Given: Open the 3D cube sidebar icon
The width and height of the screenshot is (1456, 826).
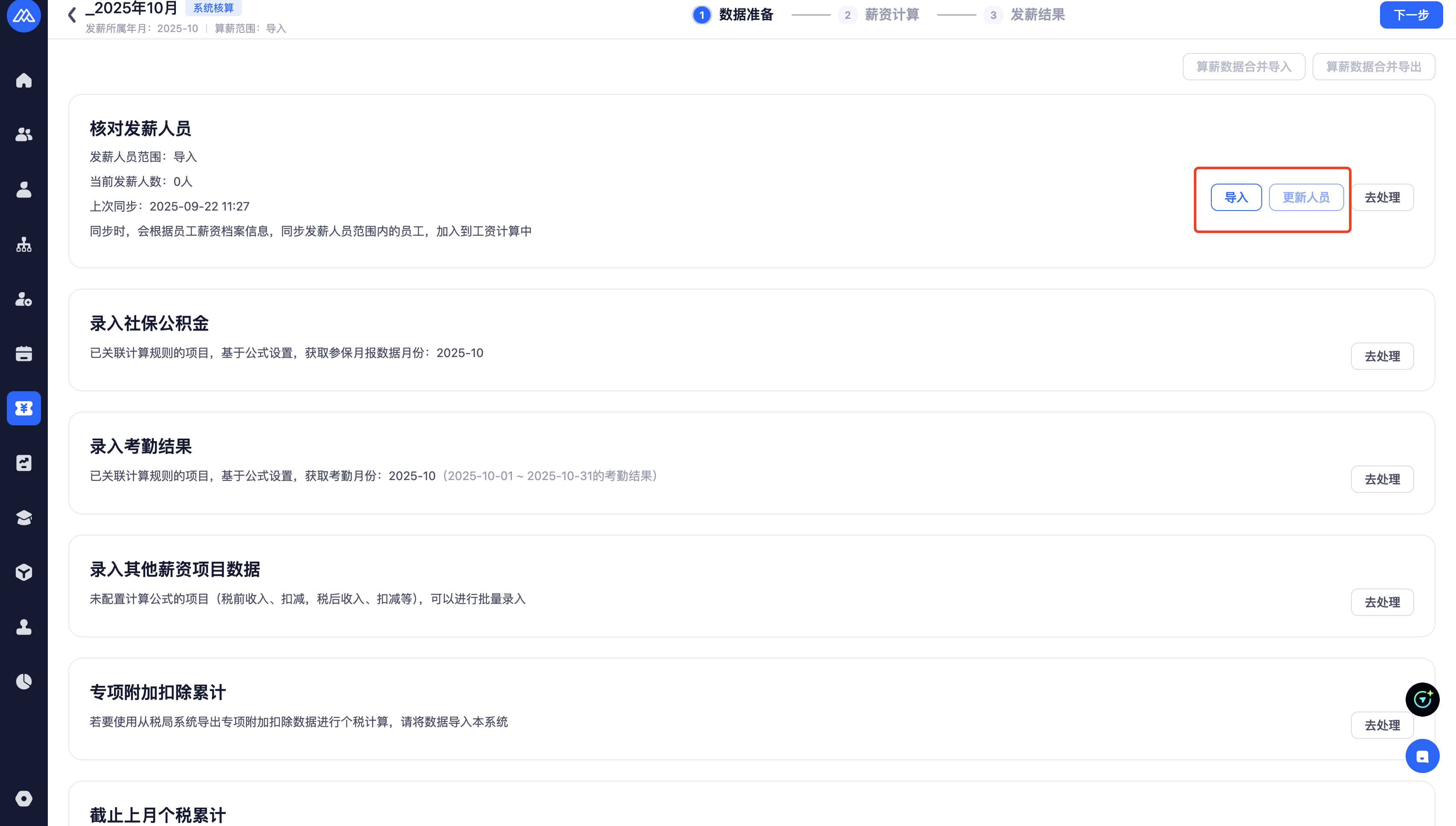Looking at the screenshot, I should click(x=24, y=572).
